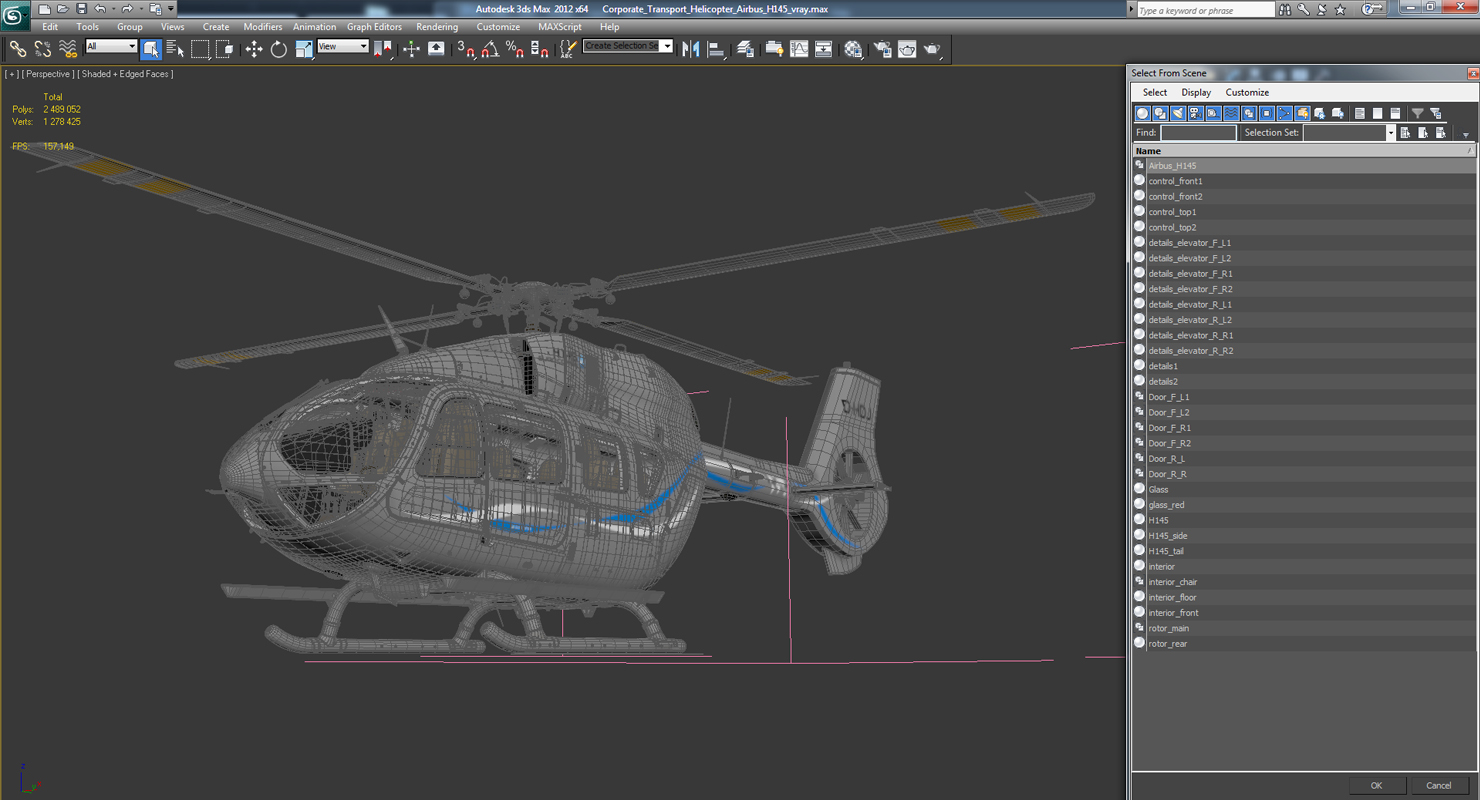Click the keyword search field

coord(1205,10)
